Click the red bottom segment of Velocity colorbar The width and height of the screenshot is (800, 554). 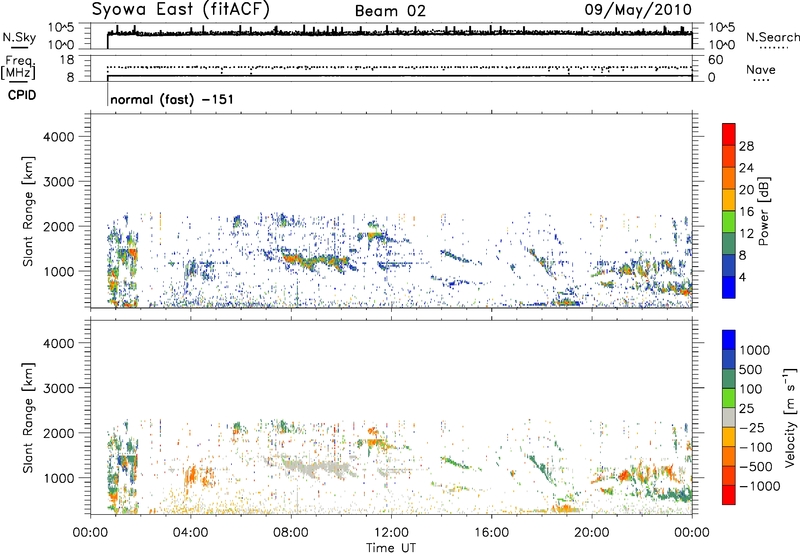coord(729,495)
